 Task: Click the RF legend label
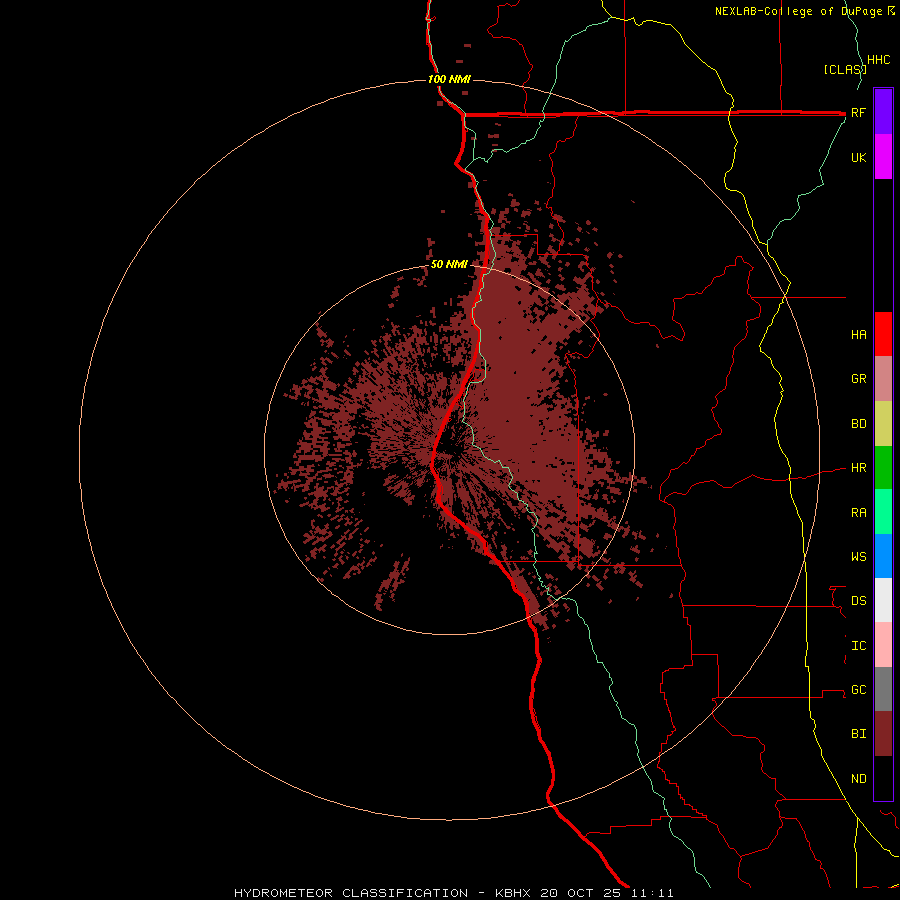(858, 112)
